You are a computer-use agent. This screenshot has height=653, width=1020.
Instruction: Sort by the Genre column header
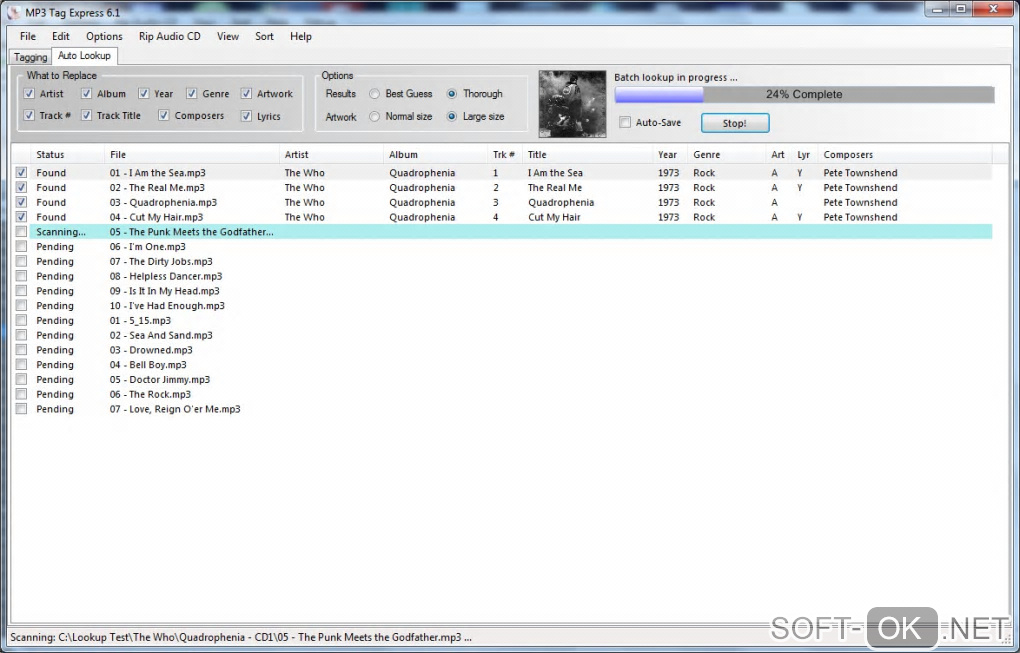point(727,155)
